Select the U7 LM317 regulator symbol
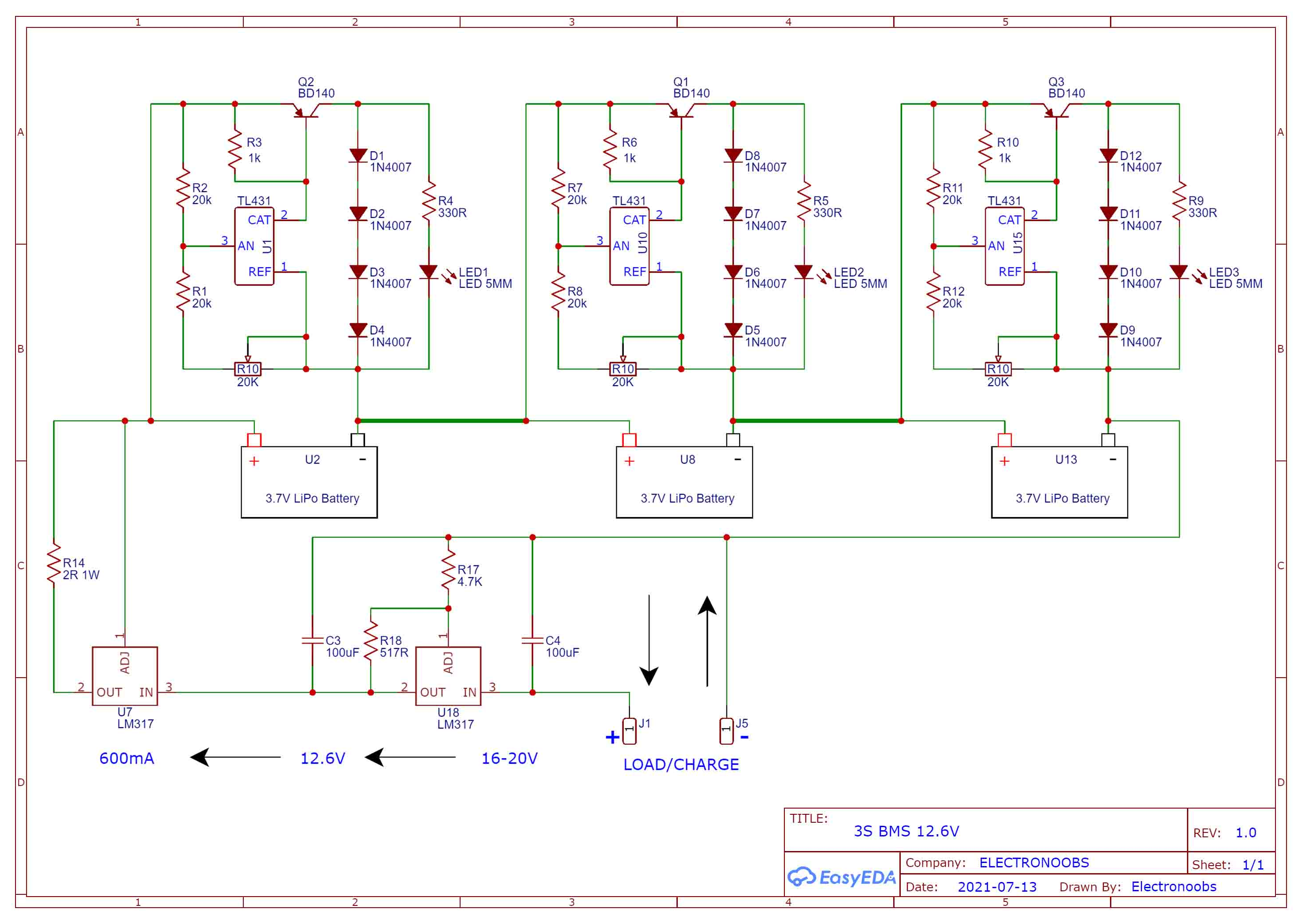 125,676
